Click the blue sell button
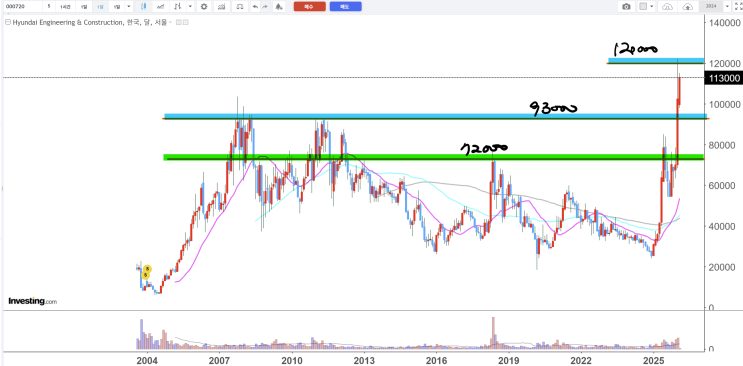743x366 pixels. 345,7
